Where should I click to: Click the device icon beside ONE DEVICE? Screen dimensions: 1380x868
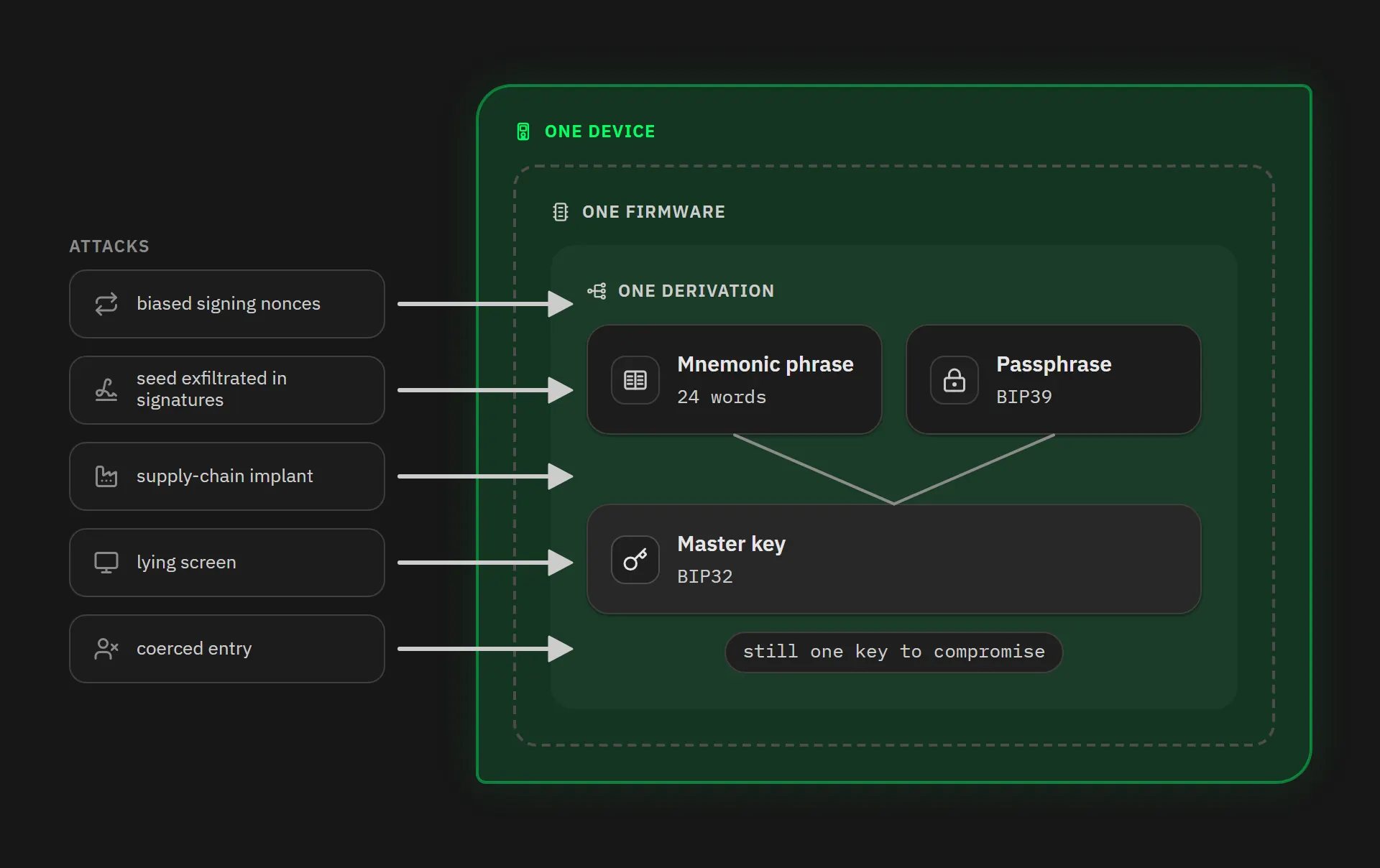coord(523,131)
